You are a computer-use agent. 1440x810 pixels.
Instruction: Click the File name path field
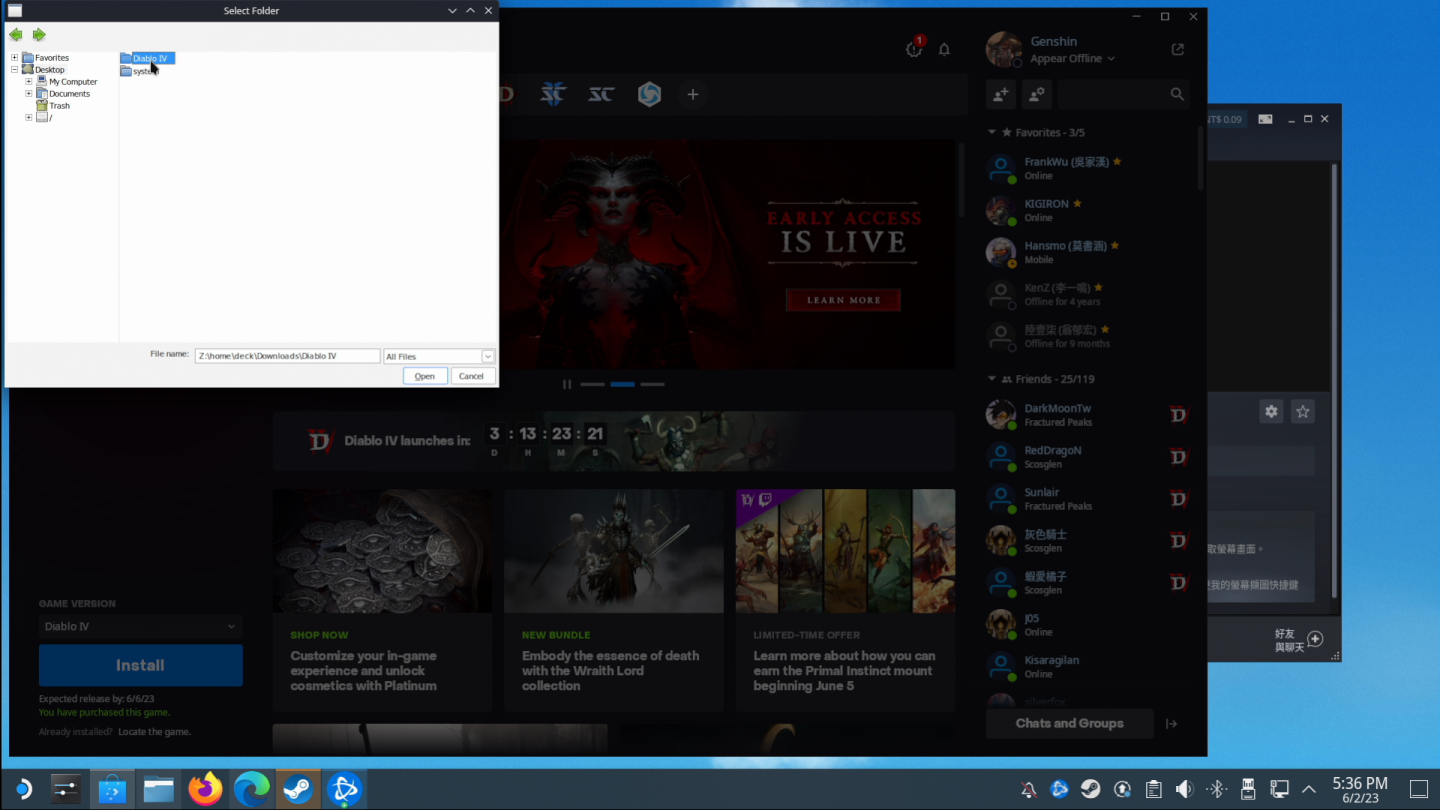(287, 356)
